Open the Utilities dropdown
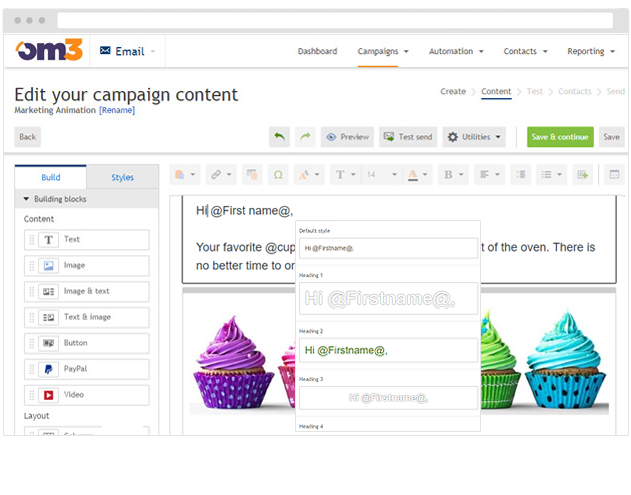Viewport: 631px width, 495px height. point(474,137)
